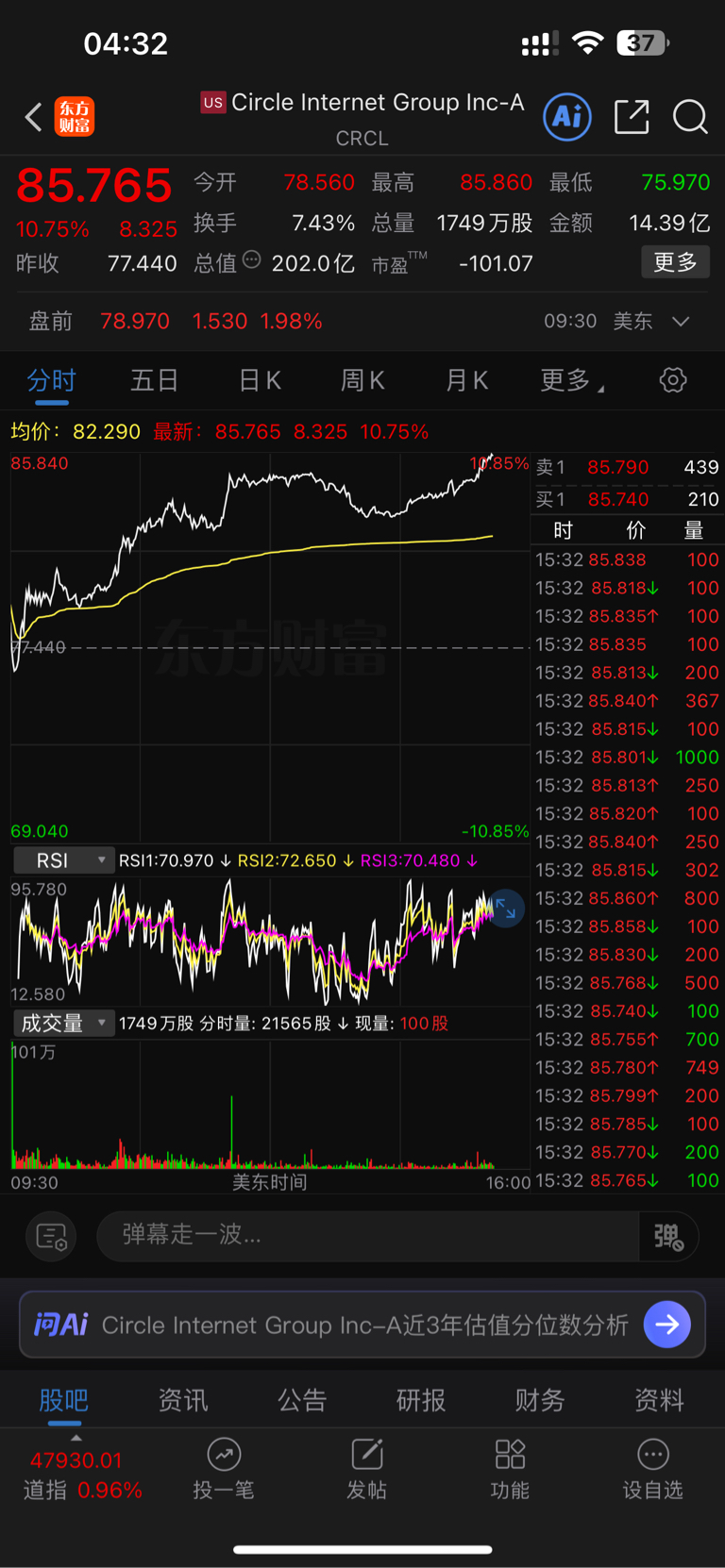Tap the 15:32 85.765 last trade row
Image resolution: width=725 pixels, height=1568 pixels.
[628, 1180]
